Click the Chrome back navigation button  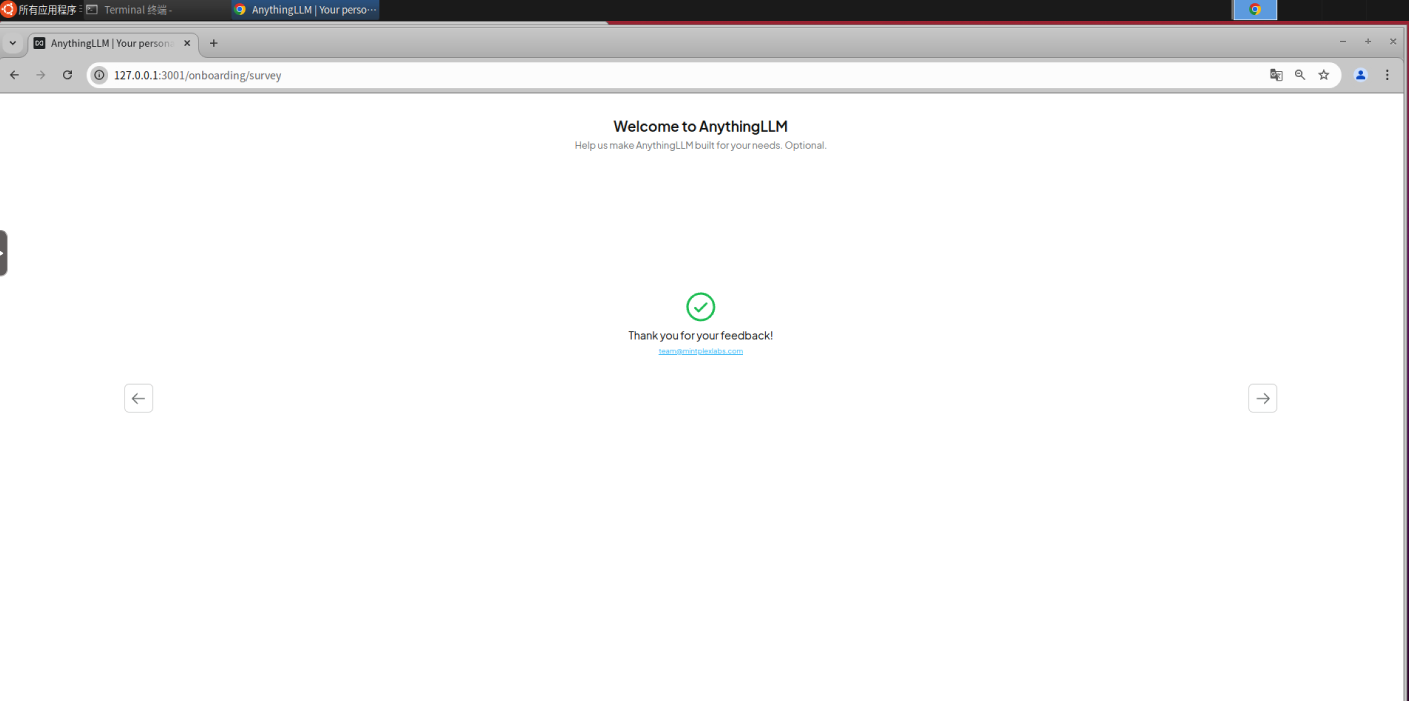14,75
